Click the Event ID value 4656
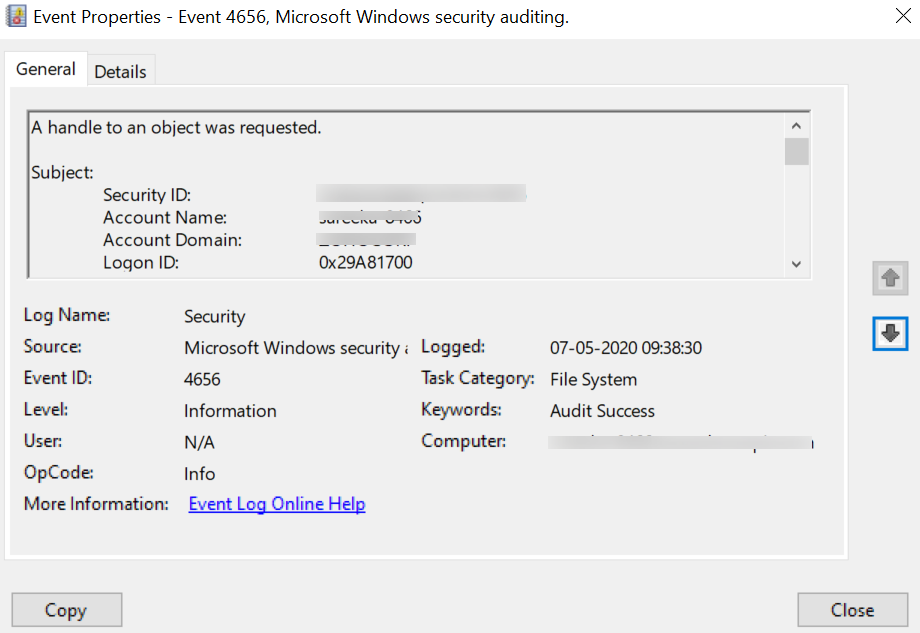 202,379
